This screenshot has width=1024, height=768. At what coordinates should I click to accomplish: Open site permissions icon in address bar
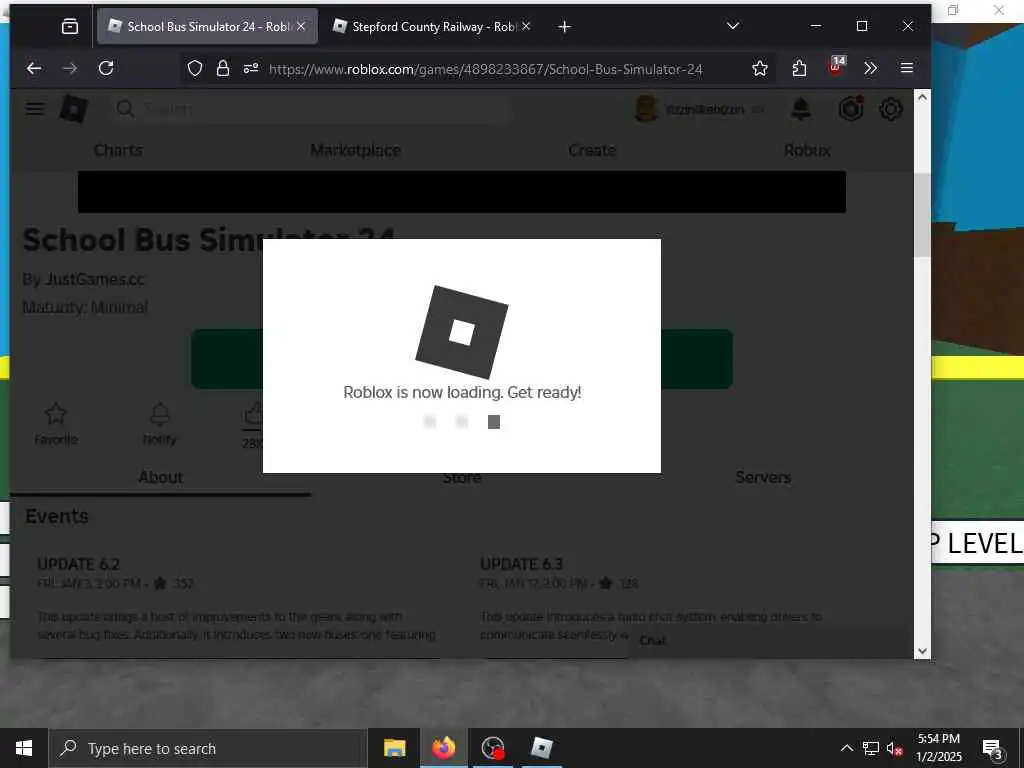[x=251, y=69]
